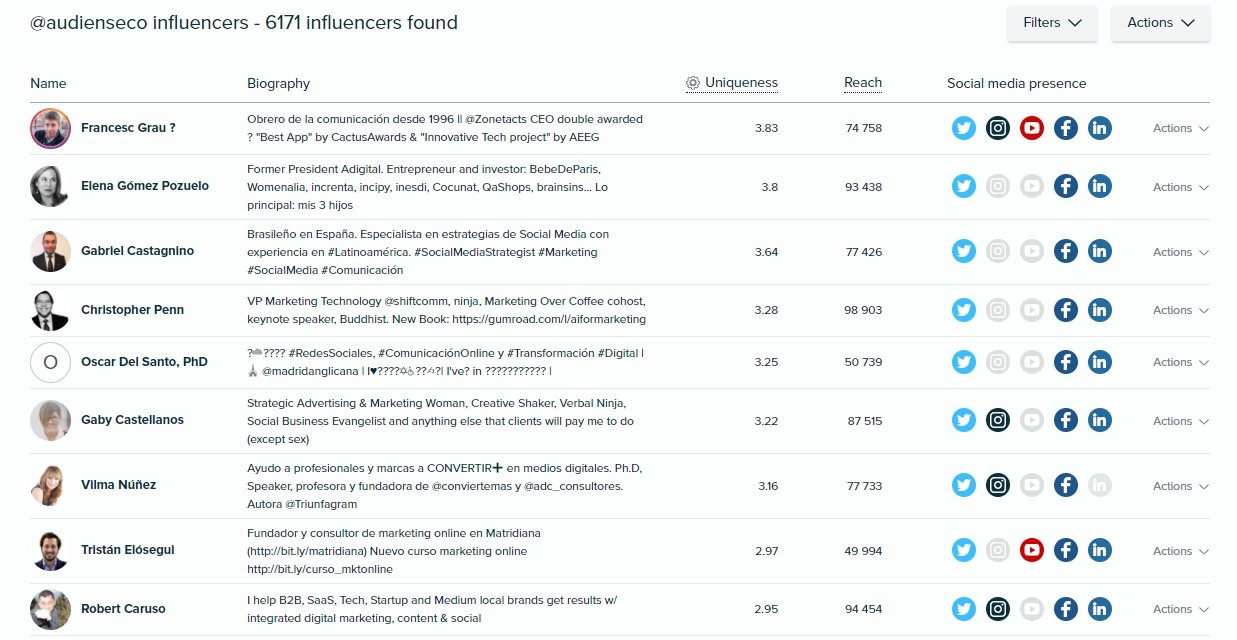Click Gabriel Castagnino's greyed-out Instagram icon
This screenshot has height=640, width=1237.
pyautogui.click(x=998, y=252)
